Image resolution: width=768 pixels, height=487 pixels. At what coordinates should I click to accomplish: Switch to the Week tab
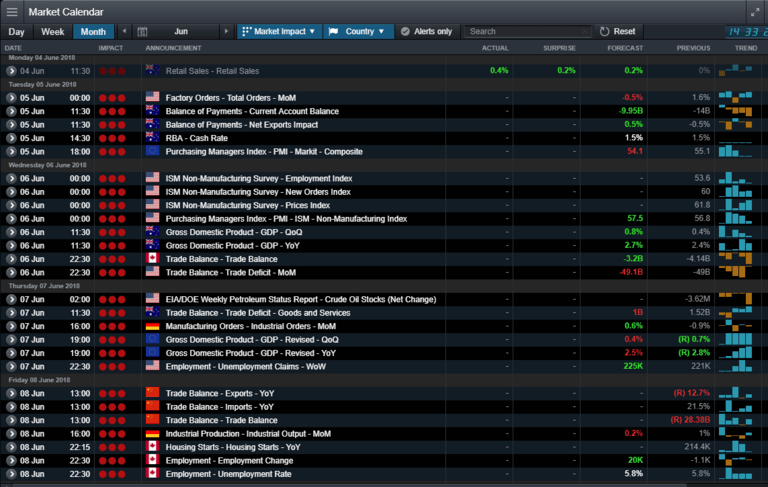coord(52,32)
